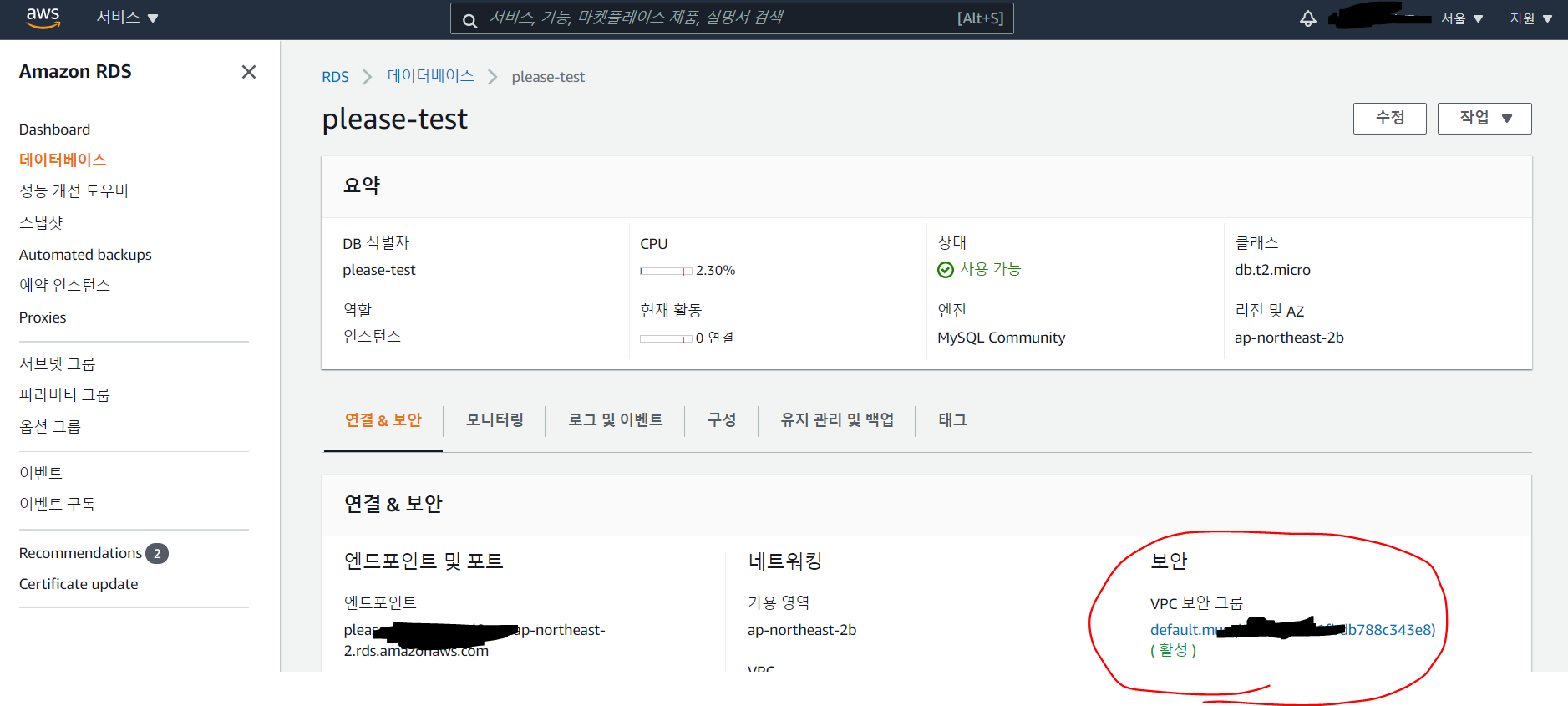Open 스냅샷 in the sidebar
1568x706 pixels.
[x=41, y=222]
